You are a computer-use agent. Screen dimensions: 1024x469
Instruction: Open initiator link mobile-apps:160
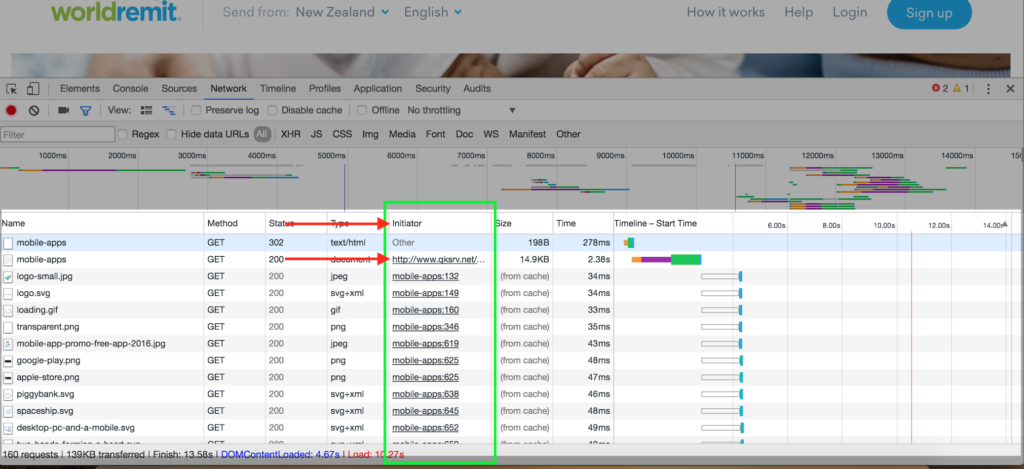pos(425,310)
